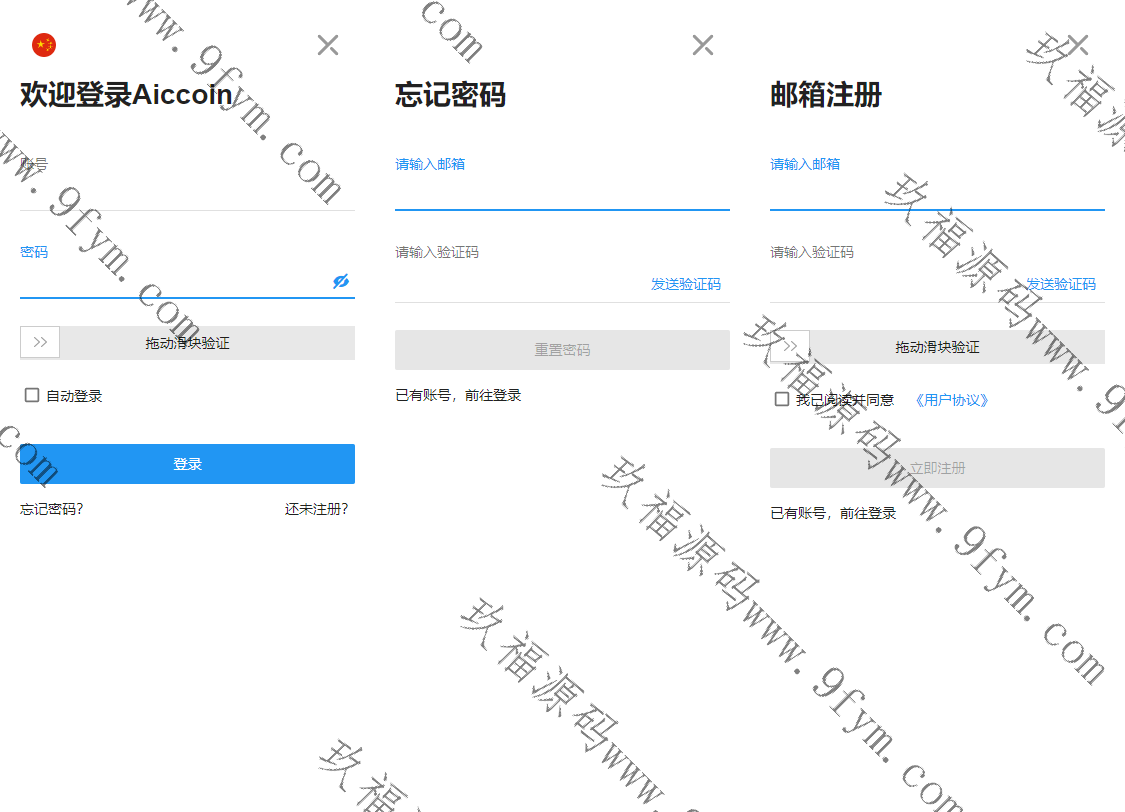Toggle password visibility eye icon

pyautogui.click(x=341, y=282)
